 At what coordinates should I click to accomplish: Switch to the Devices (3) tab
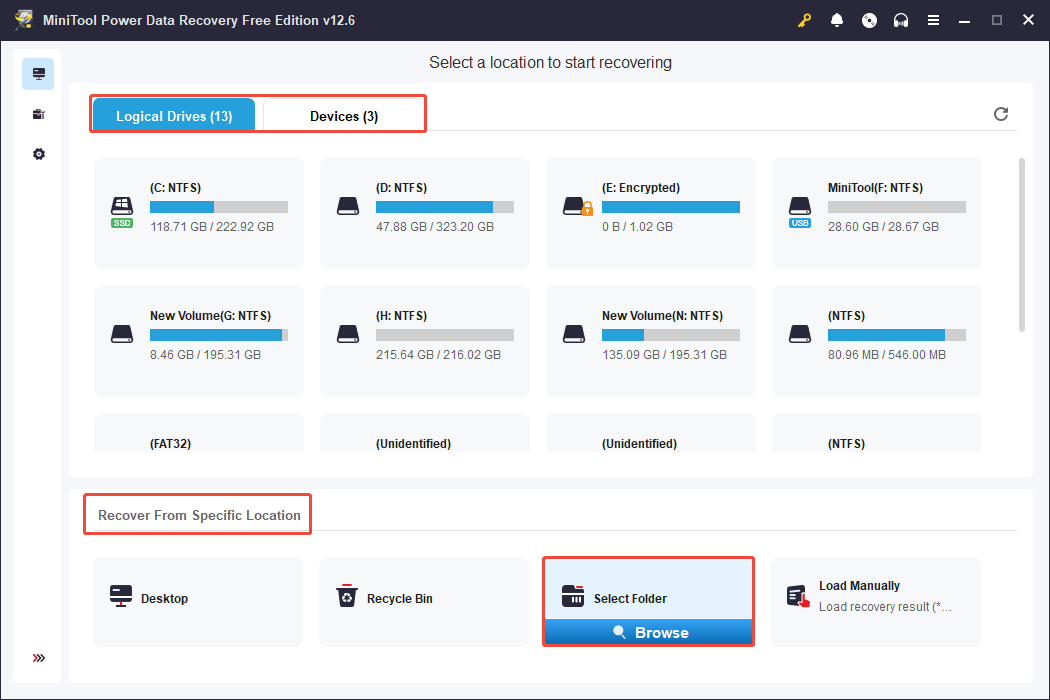[x=343, y=115]
